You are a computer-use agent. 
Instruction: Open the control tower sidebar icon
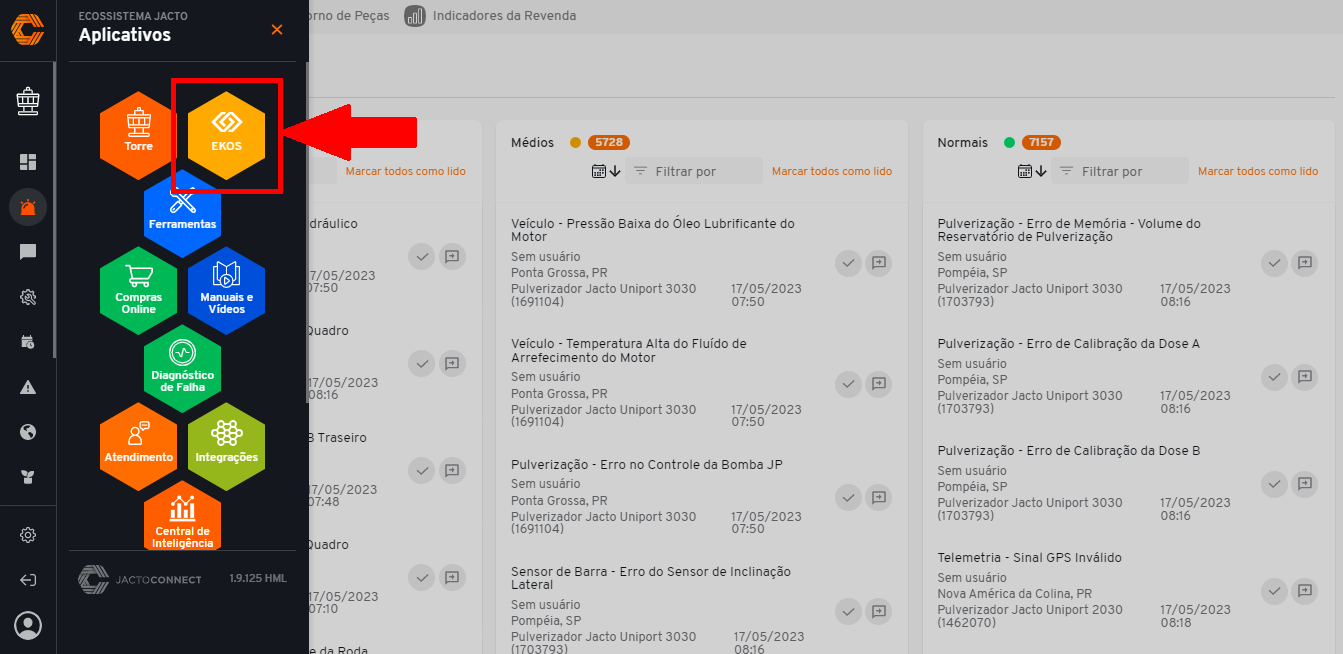click(28, 100)
